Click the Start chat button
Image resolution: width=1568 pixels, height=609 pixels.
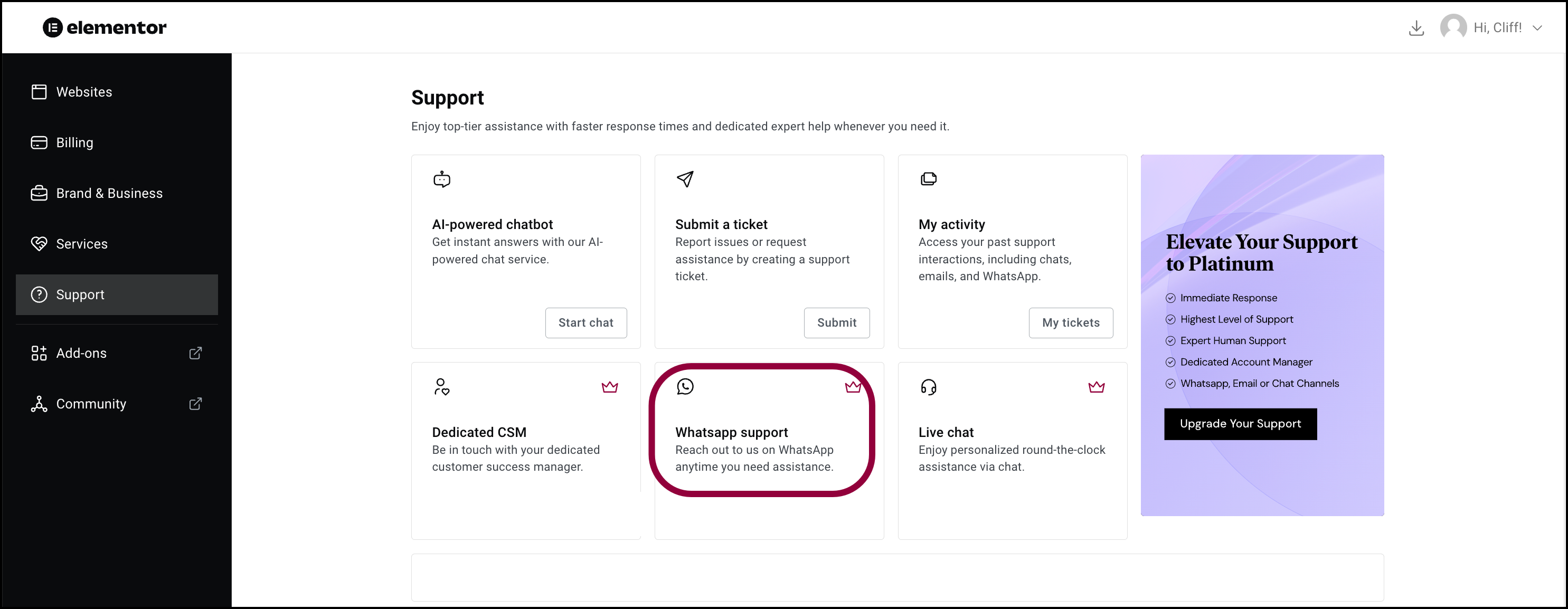tap(586, 322)
